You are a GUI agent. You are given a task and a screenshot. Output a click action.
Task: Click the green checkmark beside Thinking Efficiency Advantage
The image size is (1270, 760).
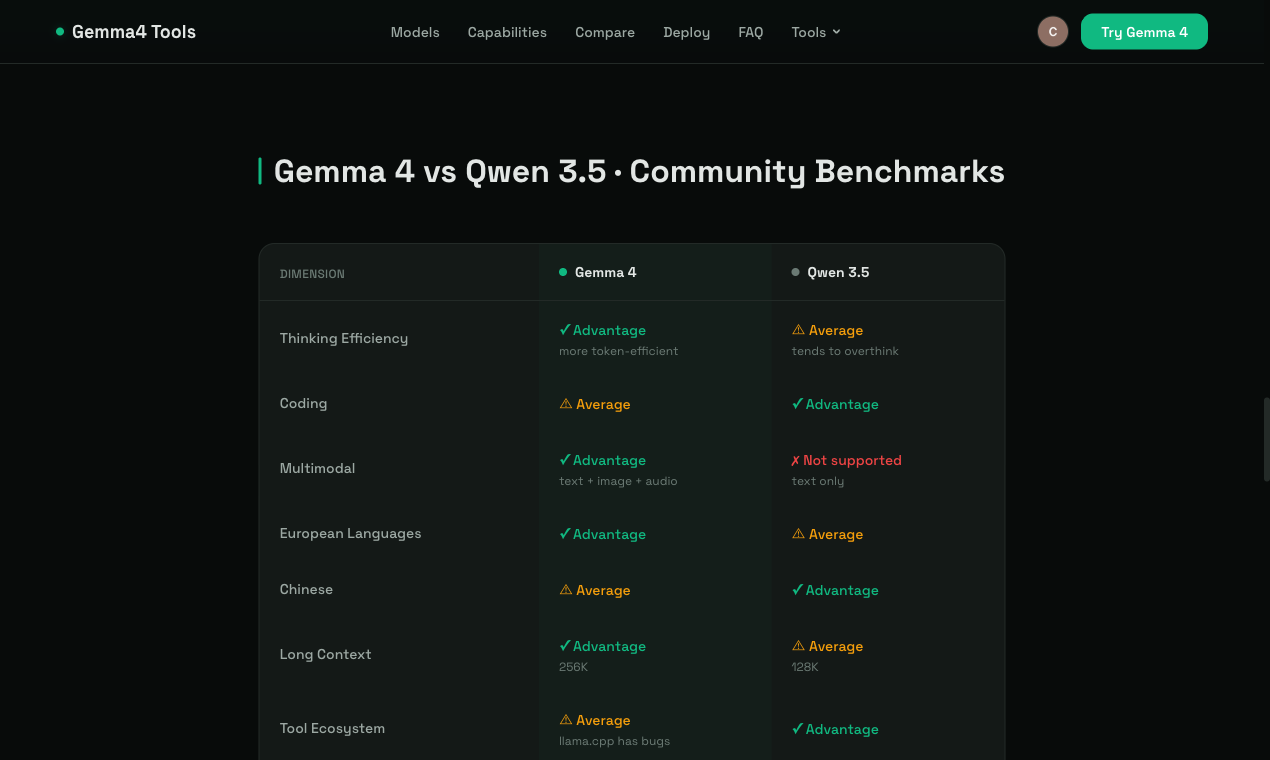tap(565, 329)
